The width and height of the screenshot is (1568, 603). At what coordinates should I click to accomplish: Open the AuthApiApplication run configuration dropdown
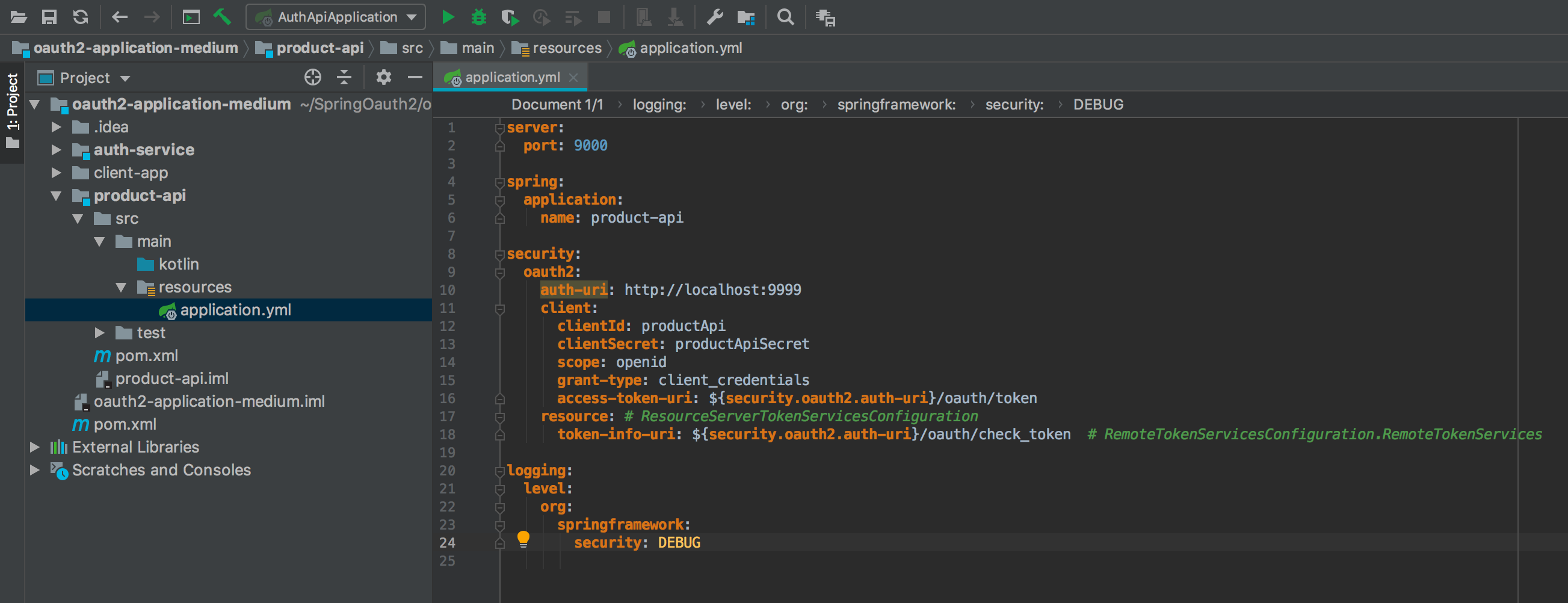pos(336,17)
